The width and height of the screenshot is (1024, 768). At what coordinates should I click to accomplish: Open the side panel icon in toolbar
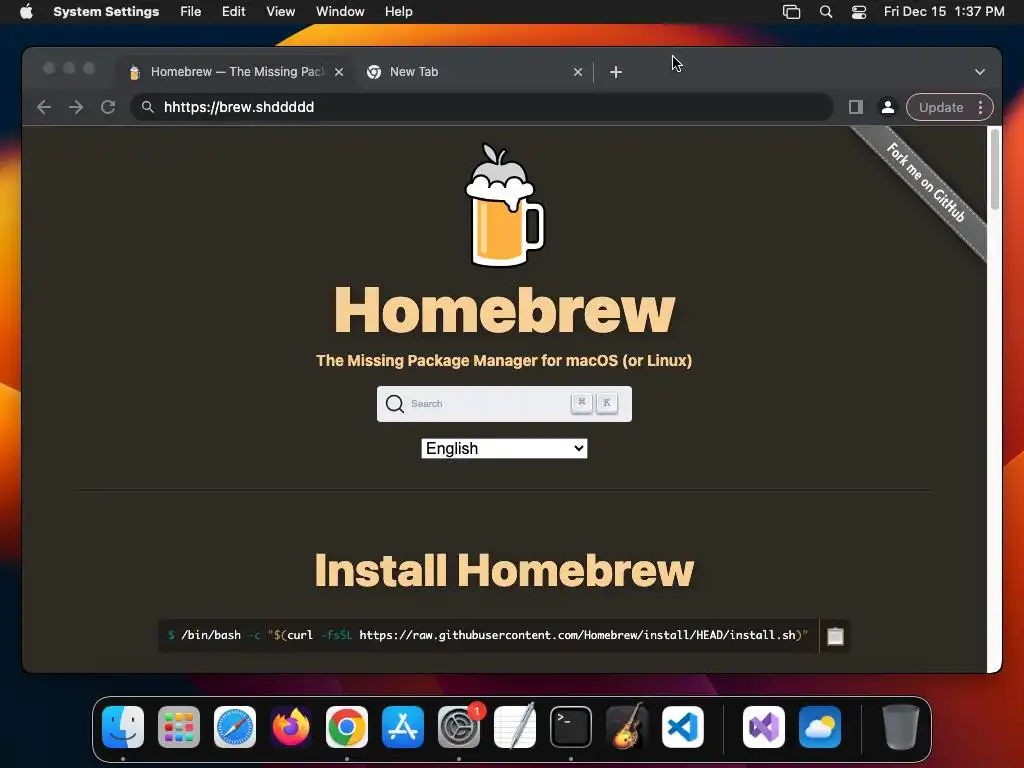pyautogui.click(x=856, y=107)
